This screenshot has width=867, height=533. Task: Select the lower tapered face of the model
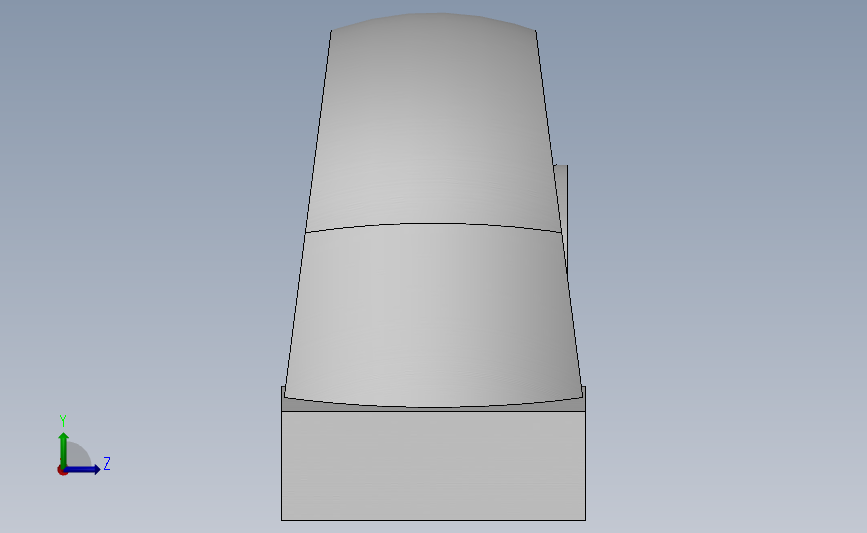click(433, 315)
